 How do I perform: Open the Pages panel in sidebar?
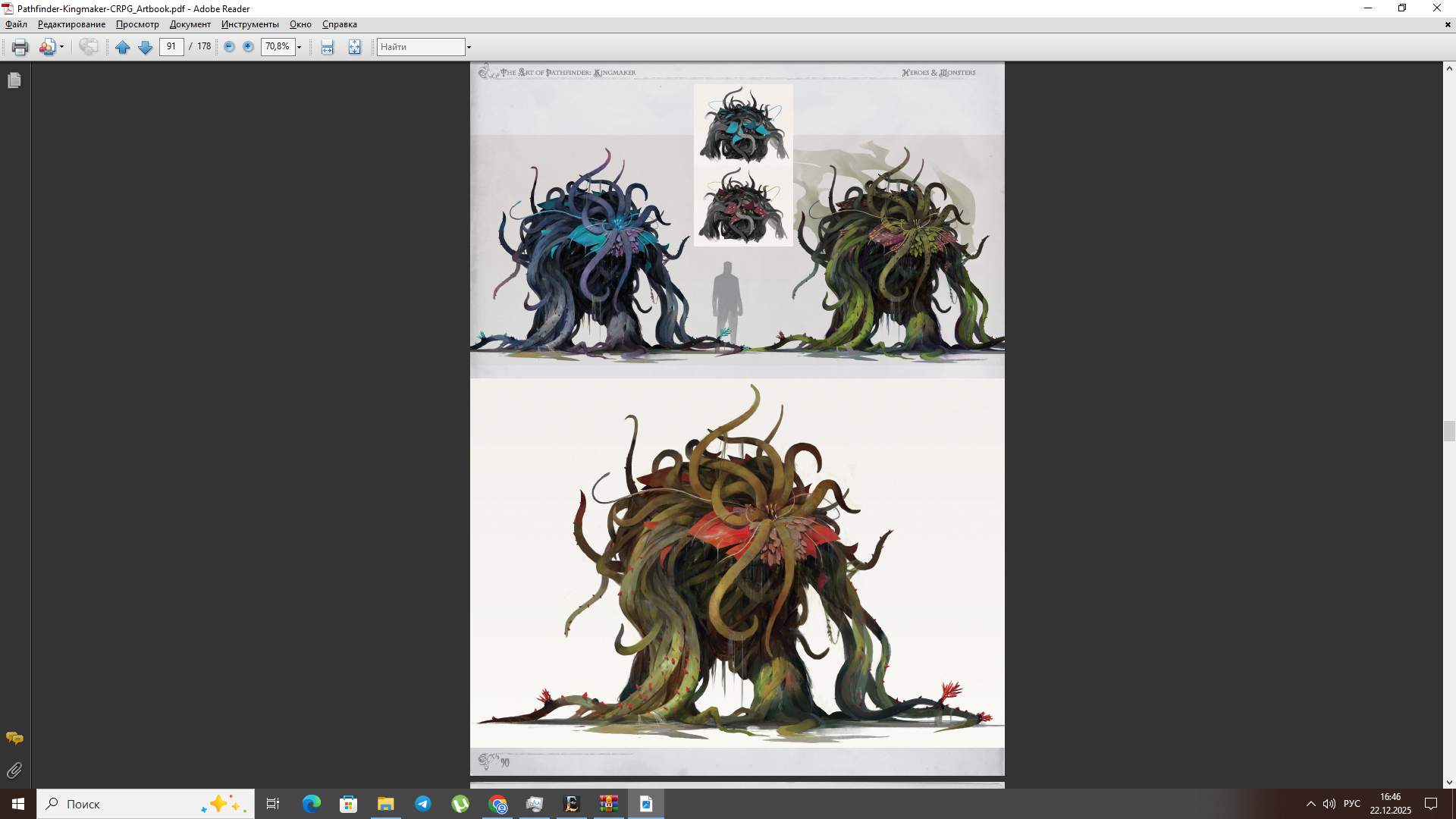click(x=14, y=80)
